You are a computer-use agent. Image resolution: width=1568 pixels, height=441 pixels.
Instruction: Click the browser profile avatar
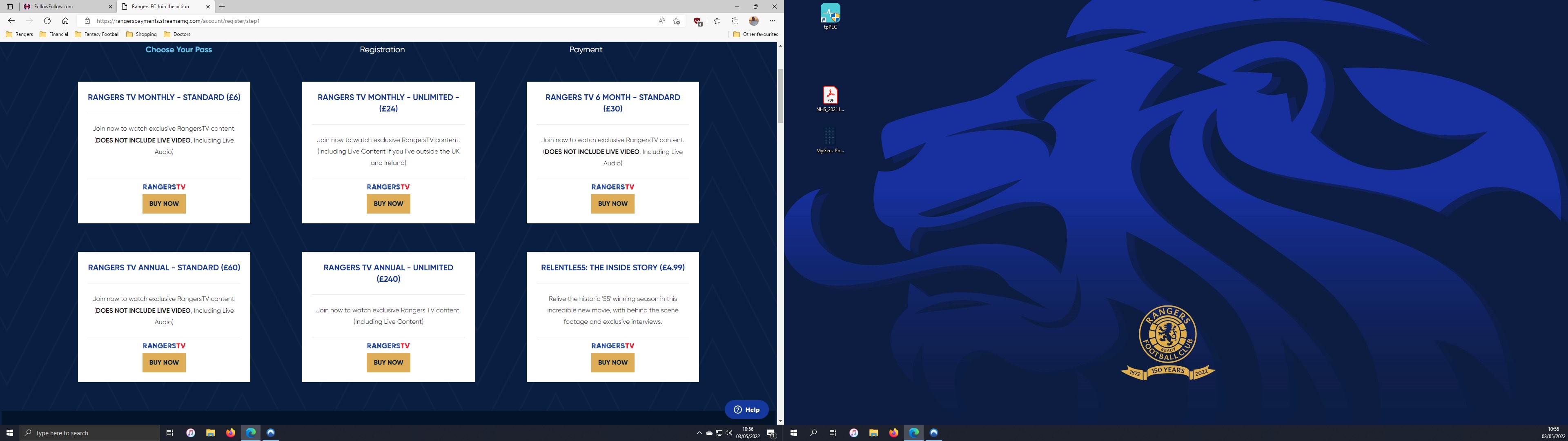[753, 21]
